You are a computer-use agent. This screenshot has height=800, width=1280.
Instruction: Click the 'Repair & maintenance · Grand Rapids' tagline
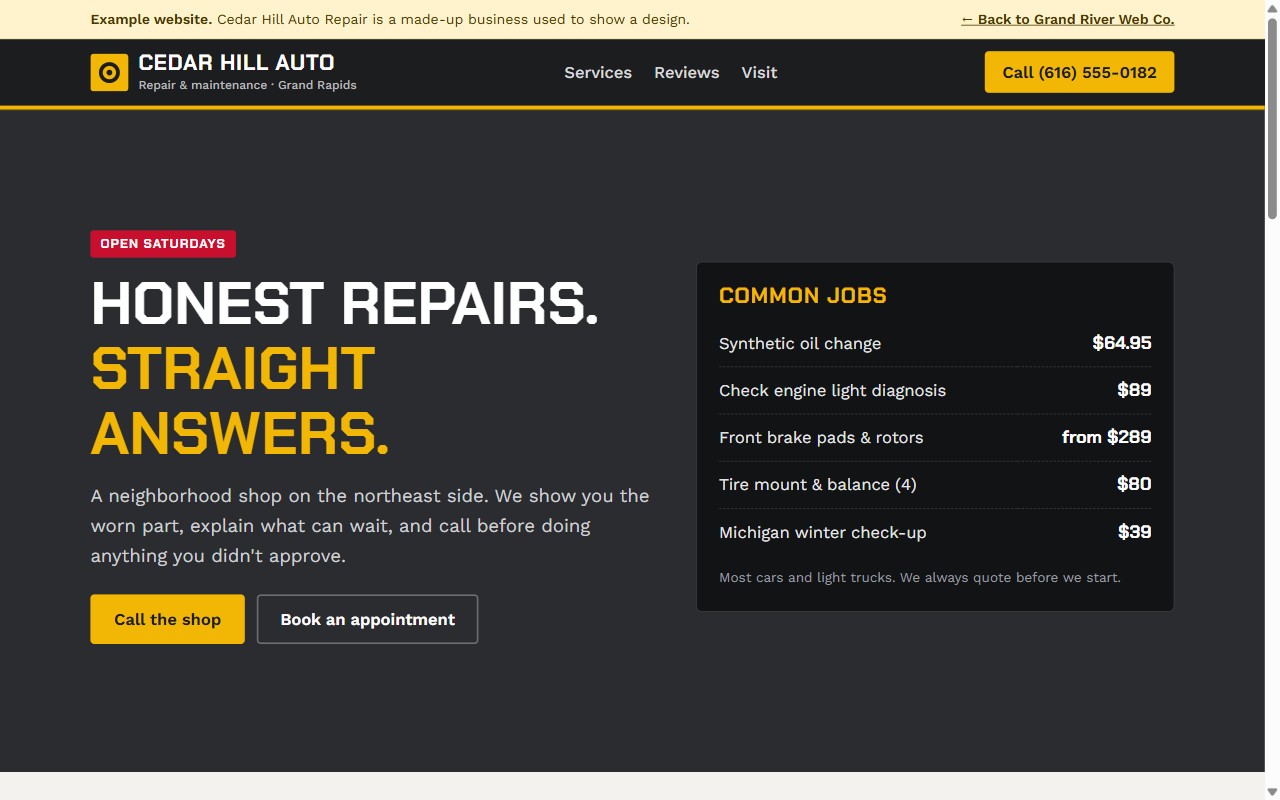point(248,85)
